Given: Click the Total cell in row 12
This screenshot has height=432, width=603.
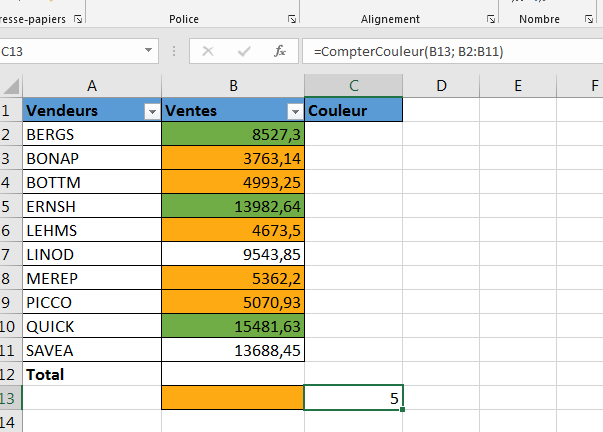Looking at the screenshot, I should click(x=91, y=374).
